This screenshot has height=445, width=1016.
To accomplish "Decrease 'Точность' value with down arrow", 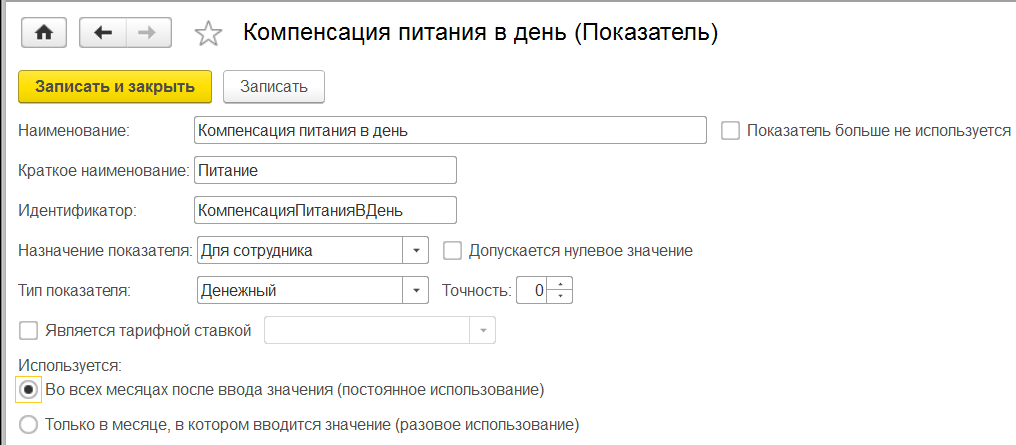I will click(x=561, y=296).
